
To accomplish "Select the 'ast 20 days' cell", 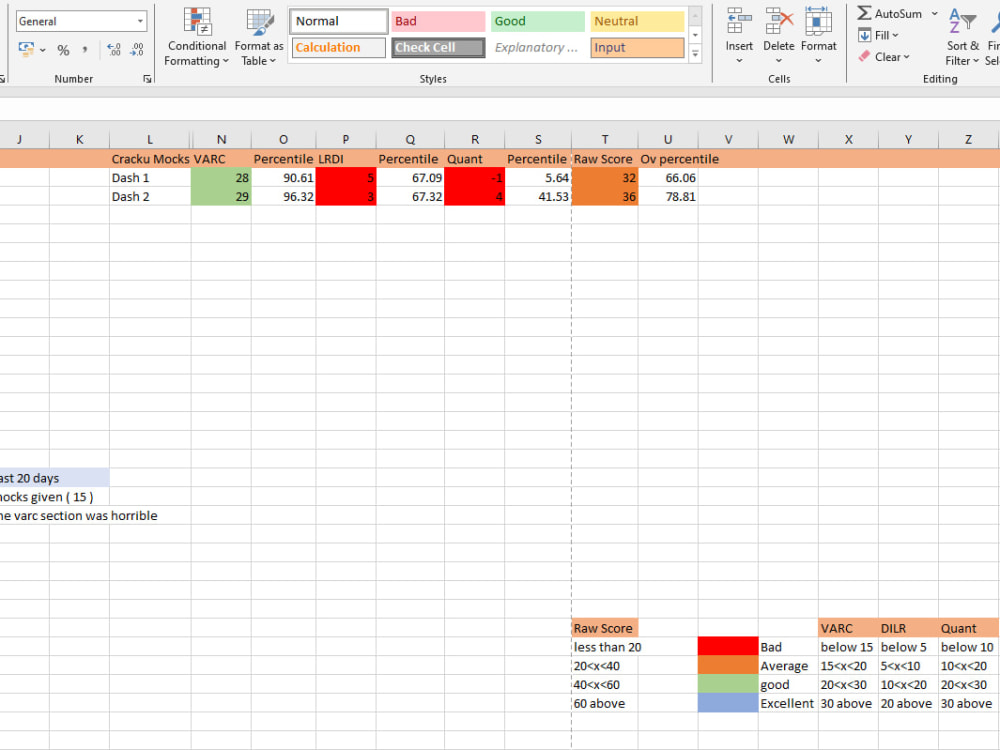I will coord(54,478).
